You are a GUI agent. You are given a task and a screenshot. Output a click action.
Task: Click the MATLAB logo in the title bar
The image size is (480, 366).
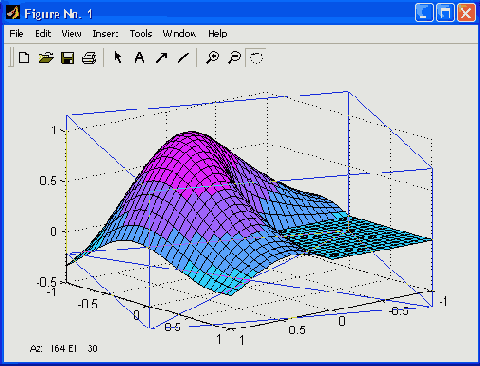coord(13,13)
